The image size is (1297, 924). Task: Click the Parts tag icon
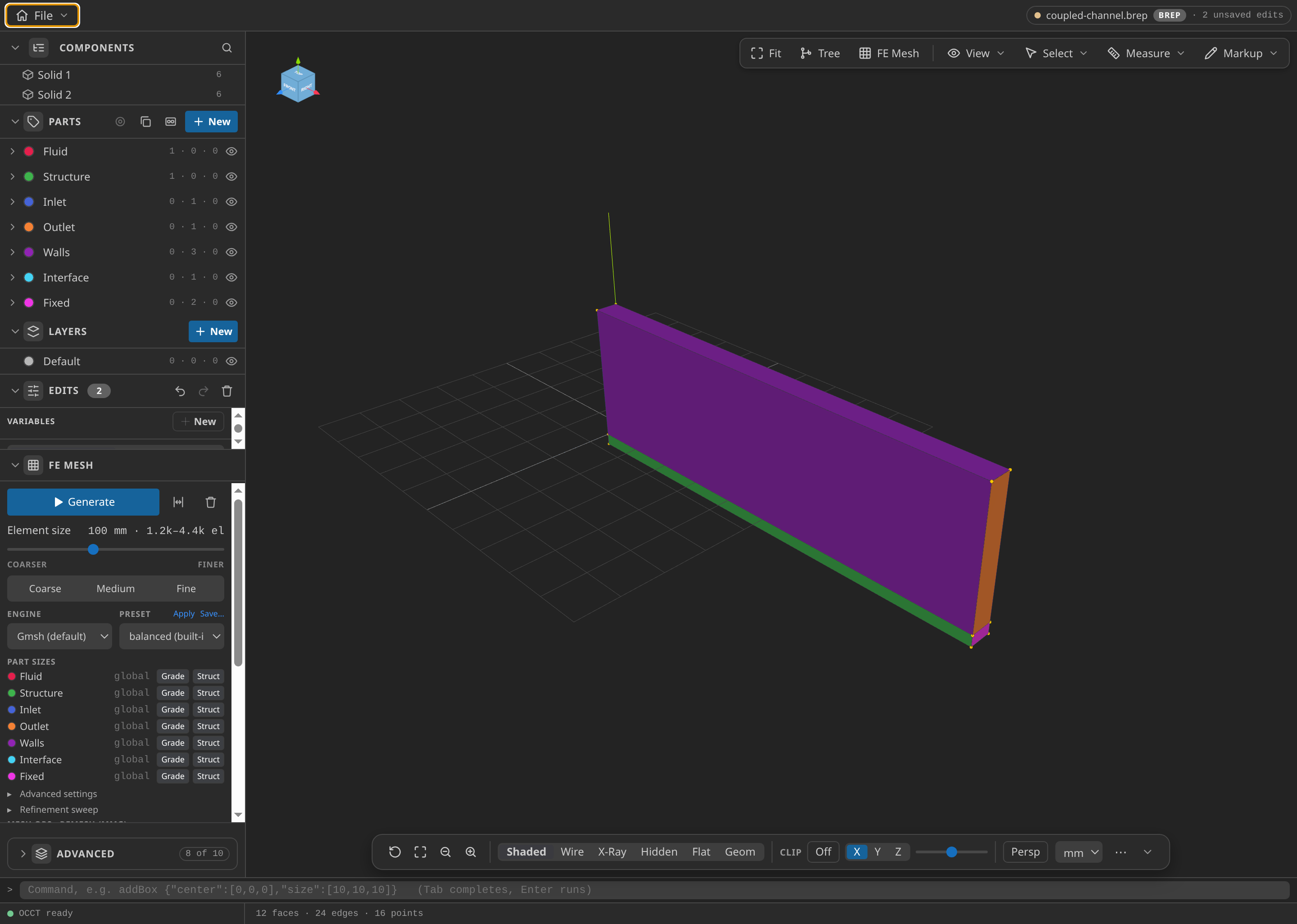pyautogui.click(x=34, y=122)
